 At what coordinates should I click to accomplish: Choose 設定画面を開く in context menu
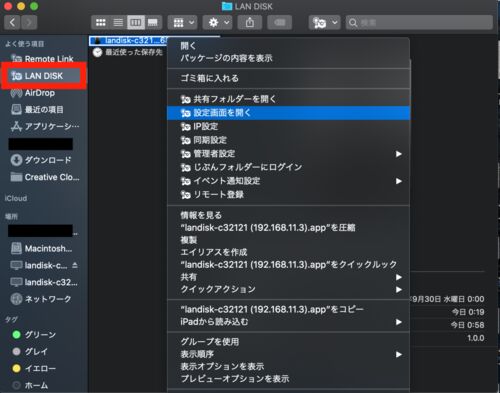tap(288, 113)
